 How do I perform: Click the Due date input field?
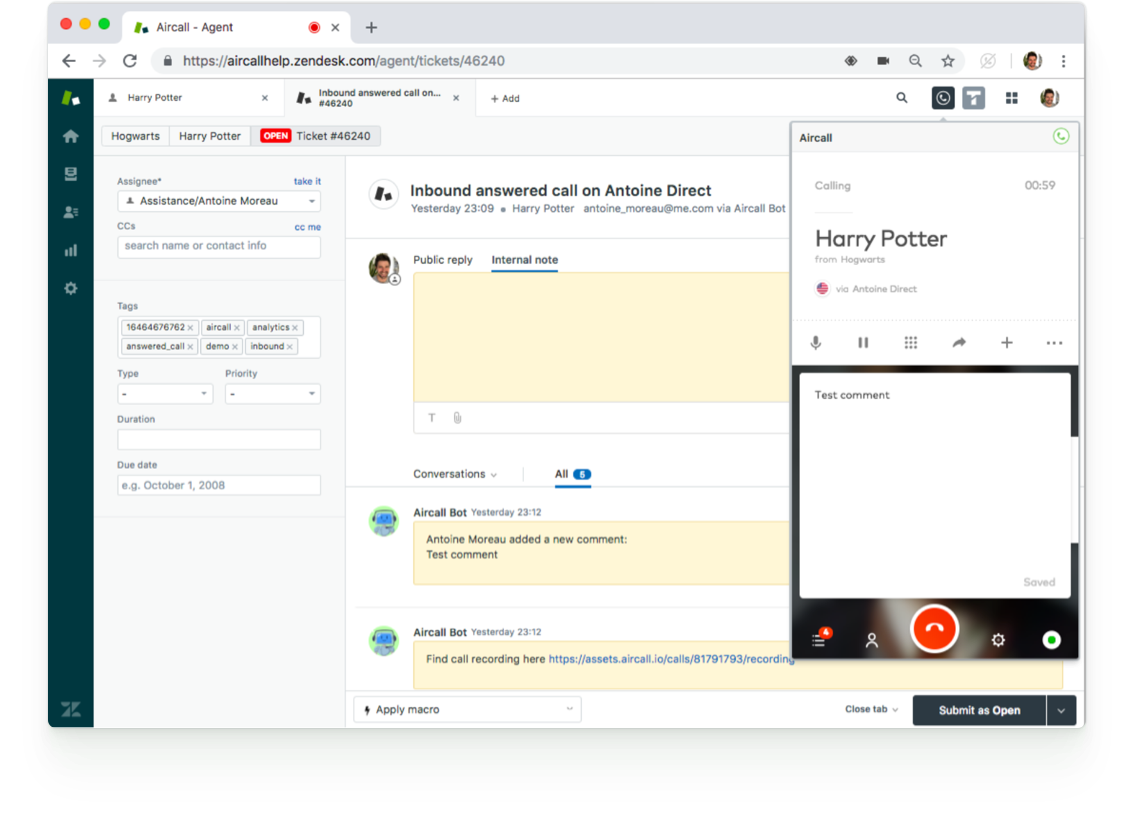point(218,485)
